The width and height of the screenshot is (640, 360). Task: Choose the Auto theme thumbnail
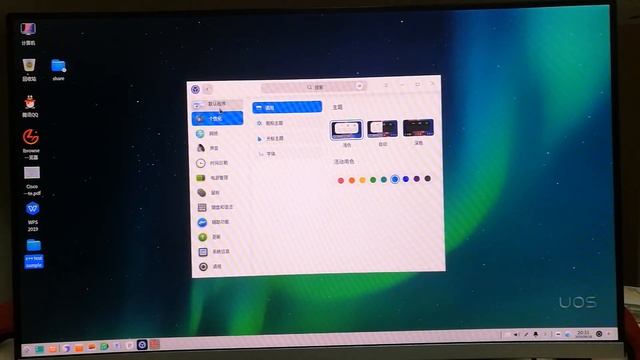coord(382,129)
